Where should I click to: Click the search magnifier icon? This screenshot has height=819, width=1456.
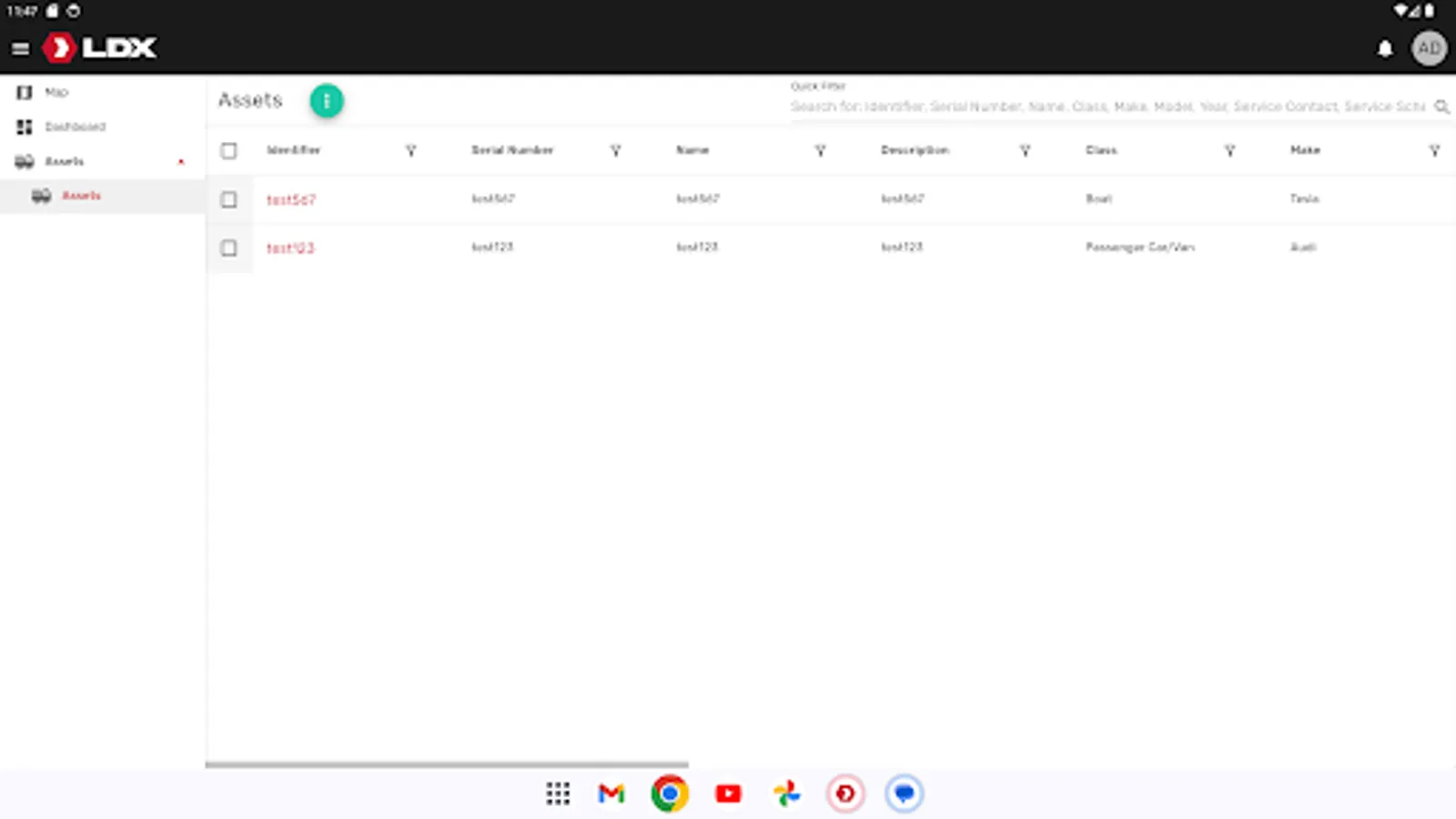(x=1442, y=106)
